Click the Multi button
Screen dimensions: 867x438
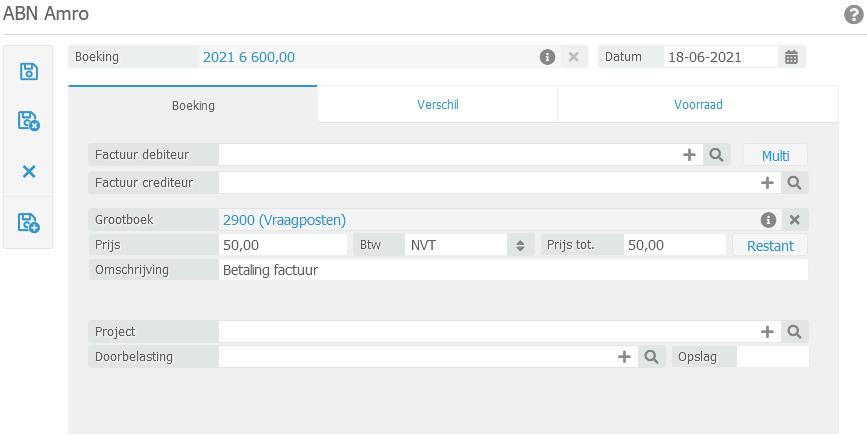[x=775, y=155]
